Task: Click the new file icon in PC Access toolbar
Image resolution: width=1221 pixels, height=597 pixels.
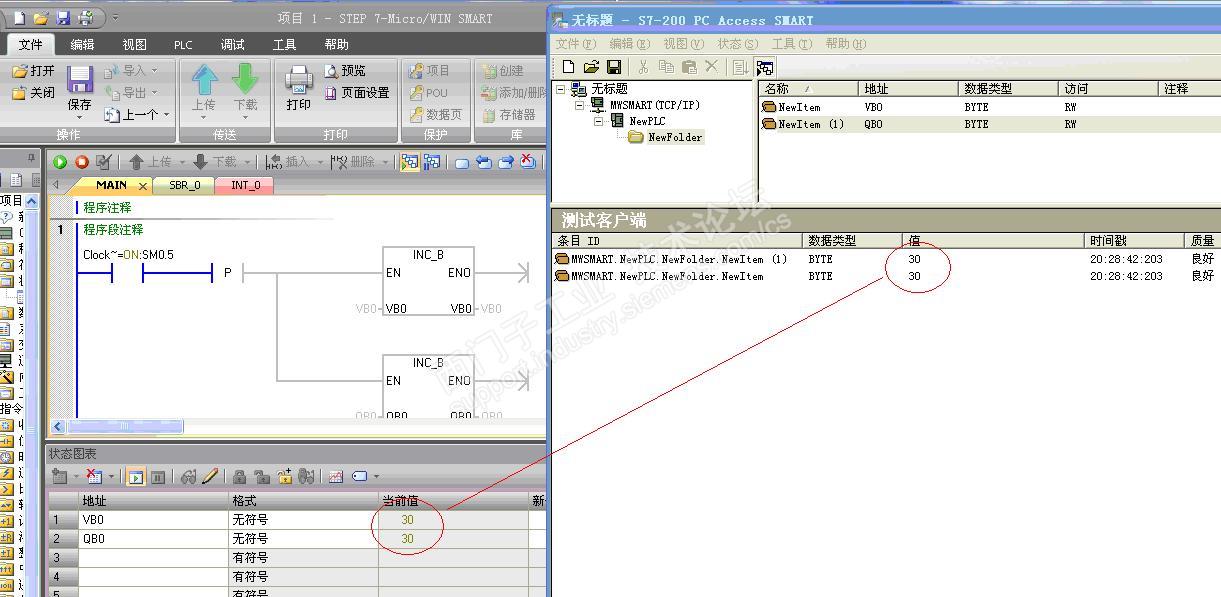Action: tap(568, 67)
